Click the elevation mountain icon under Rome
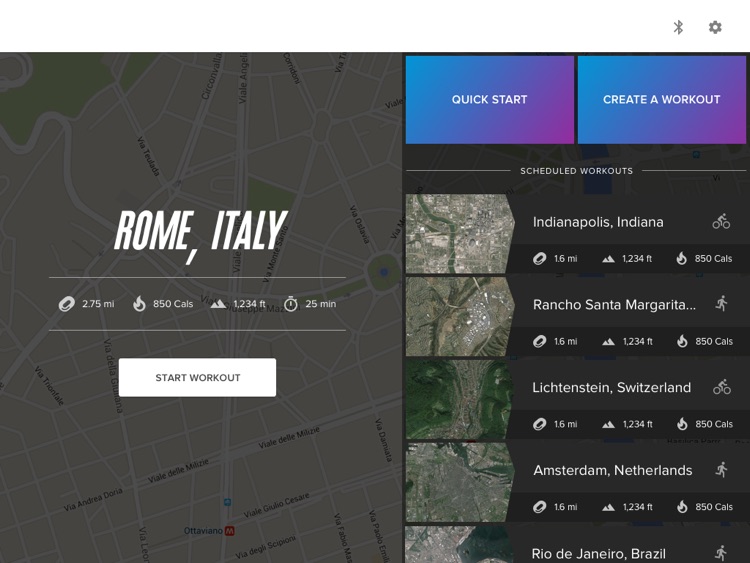This screenshot has width=750, height=563. point(218,304)
